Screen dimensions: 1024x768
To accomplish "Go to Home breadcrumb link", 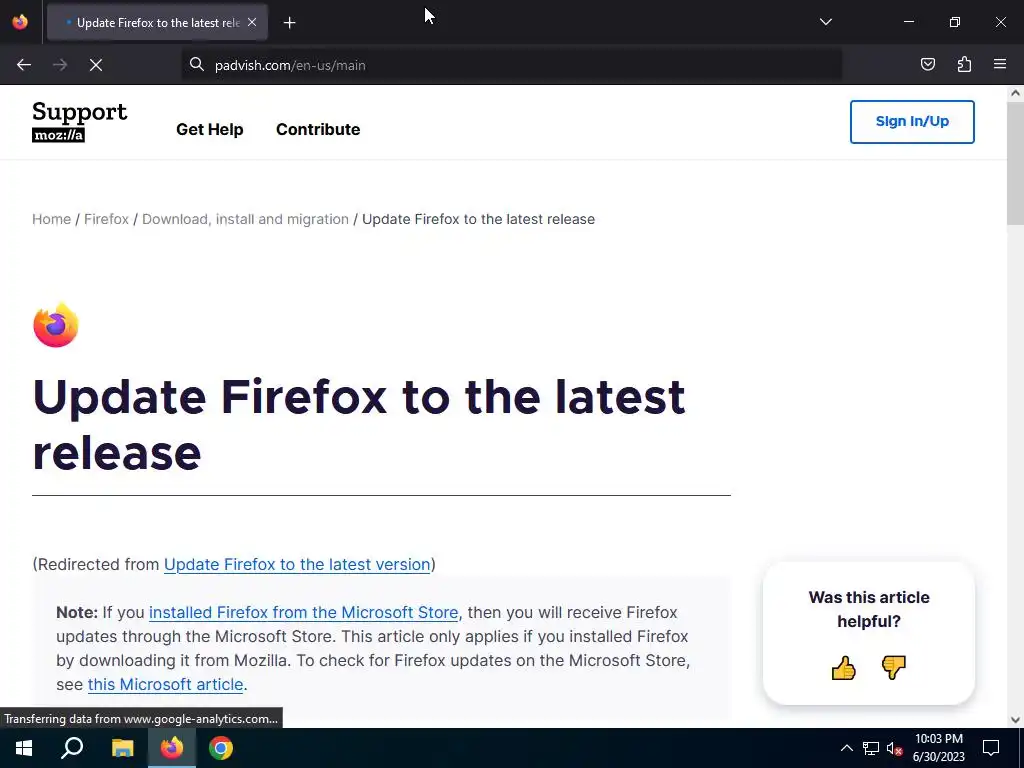I will [x=52, y=219].
